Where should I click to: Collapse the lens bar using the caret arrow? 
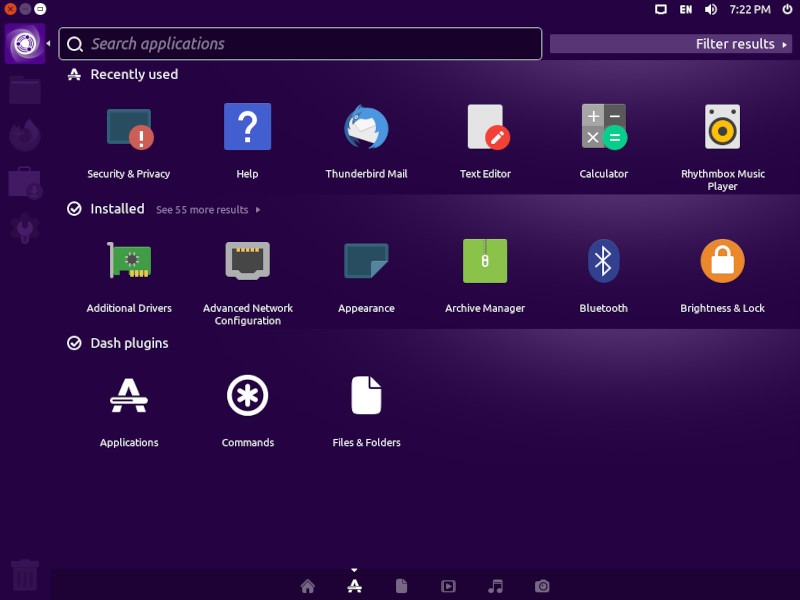coord(354,570)
